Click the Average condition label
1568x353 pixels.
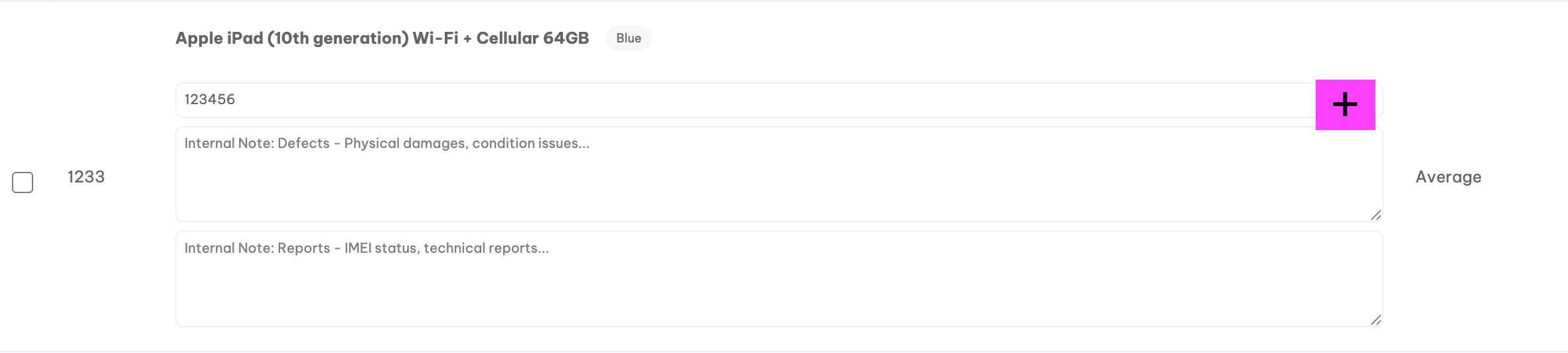tap(1449, 177)
